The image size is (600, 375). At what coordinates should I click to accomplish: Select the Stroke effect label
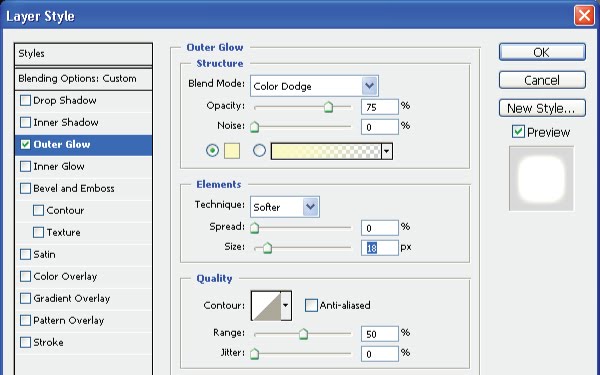pos(48,342)
